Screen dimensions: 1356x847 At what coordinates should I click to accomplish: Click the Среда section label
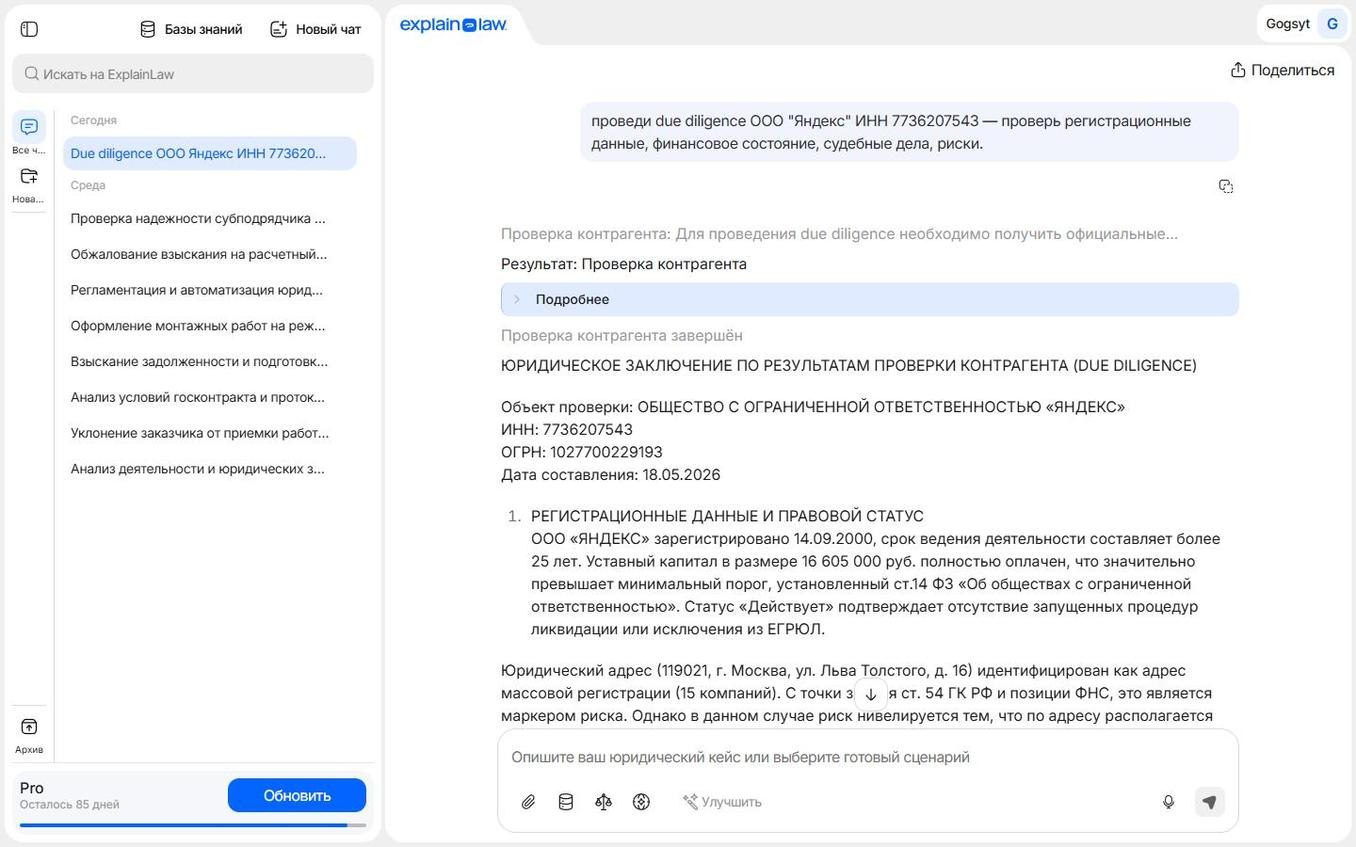(88, 185)
